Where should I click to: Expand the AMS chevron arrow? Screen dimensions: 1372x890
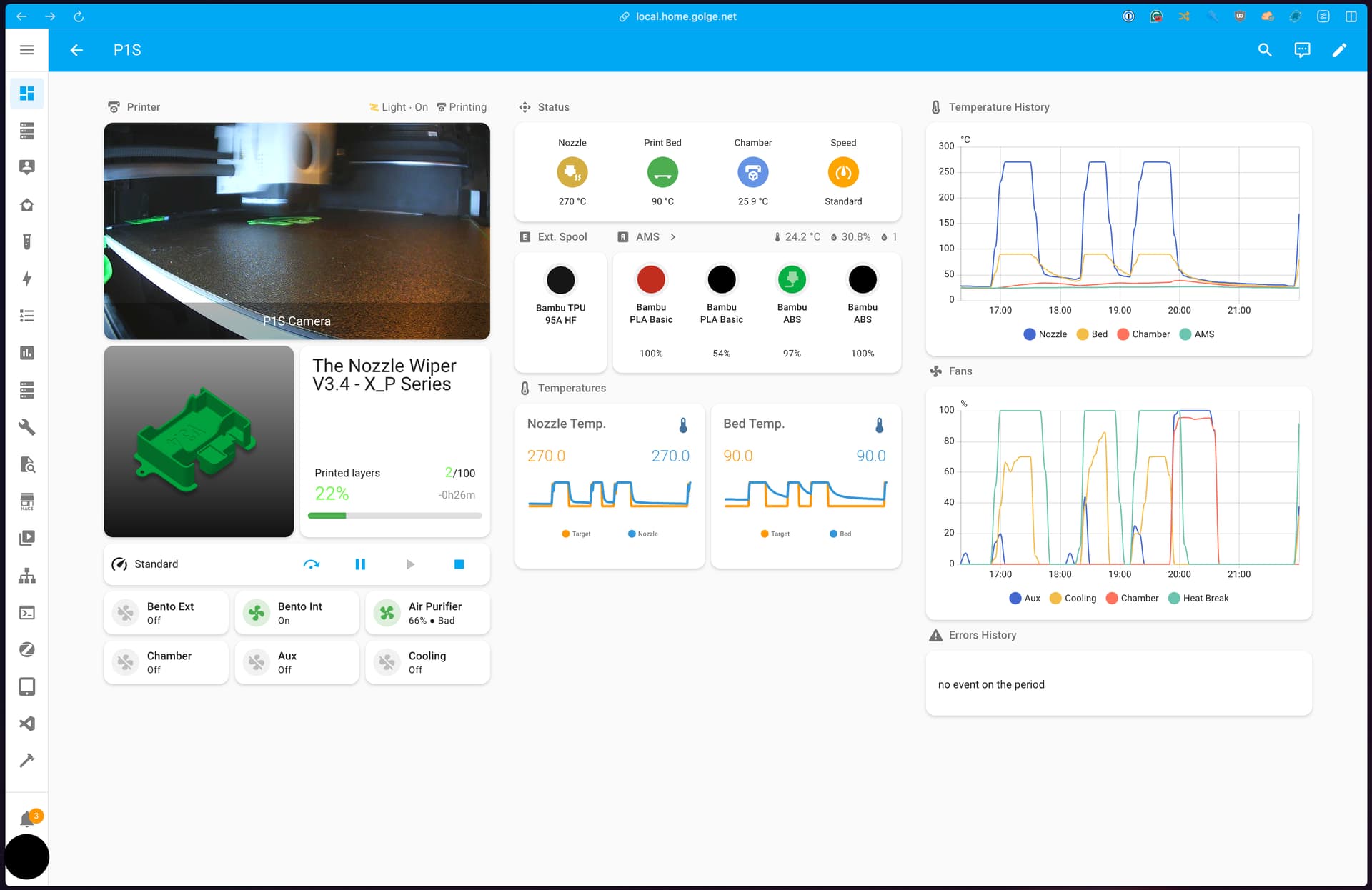click(x=672, y=237)
